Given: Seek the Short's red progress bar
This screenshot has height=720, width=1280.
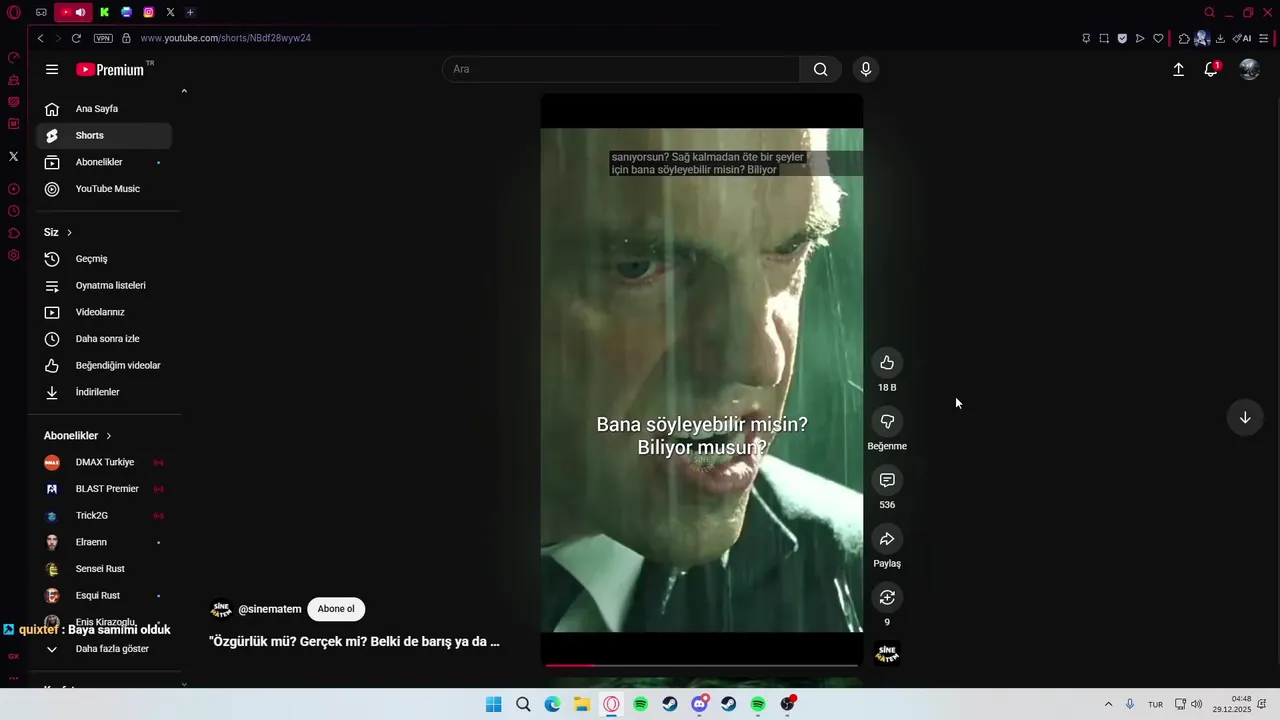Looking at the screenshot, I should point(701,665).
